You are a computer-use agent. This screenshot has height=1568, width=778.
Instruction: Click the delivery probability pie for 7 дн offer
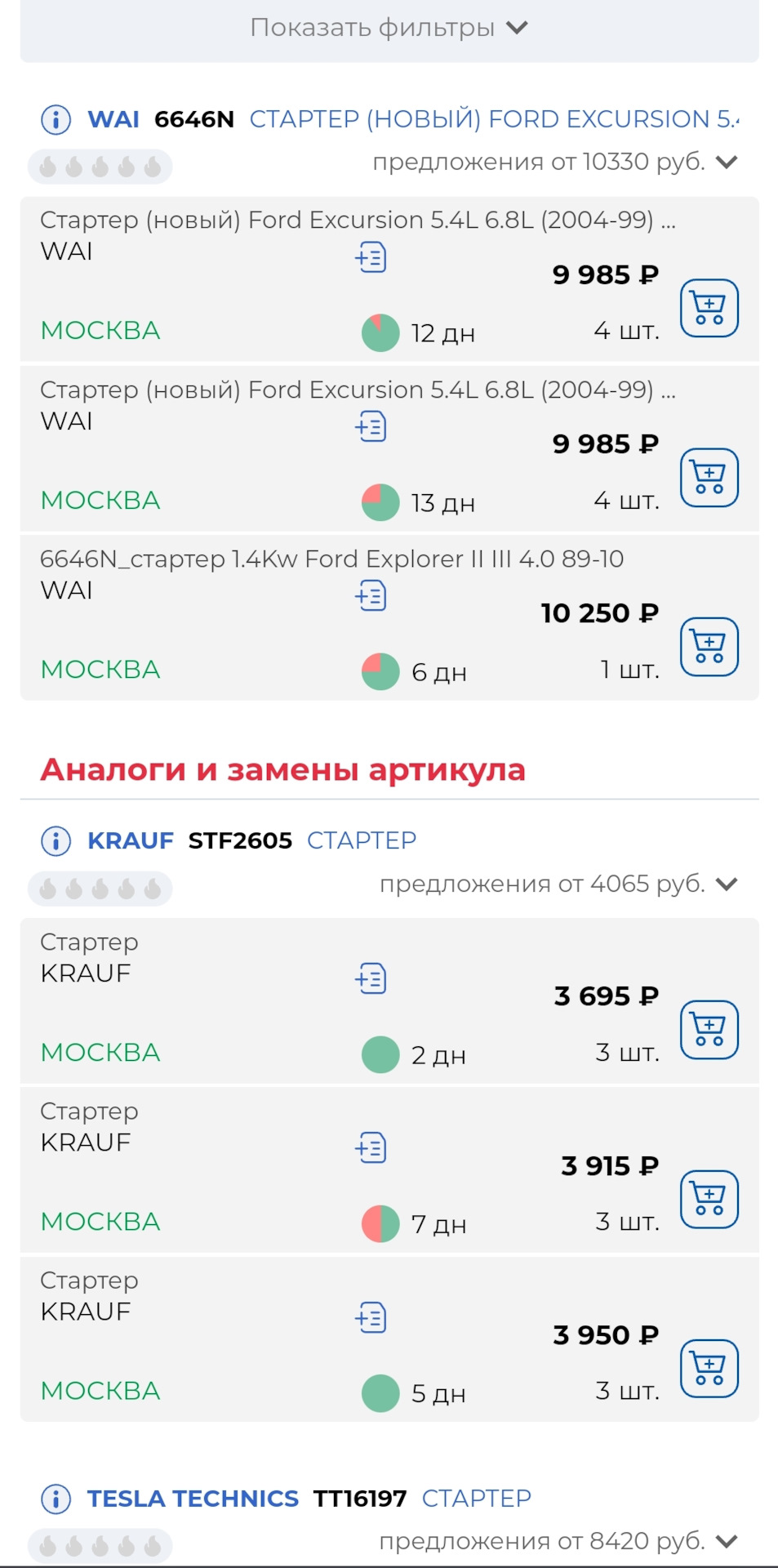click(x=380, y=1223)
